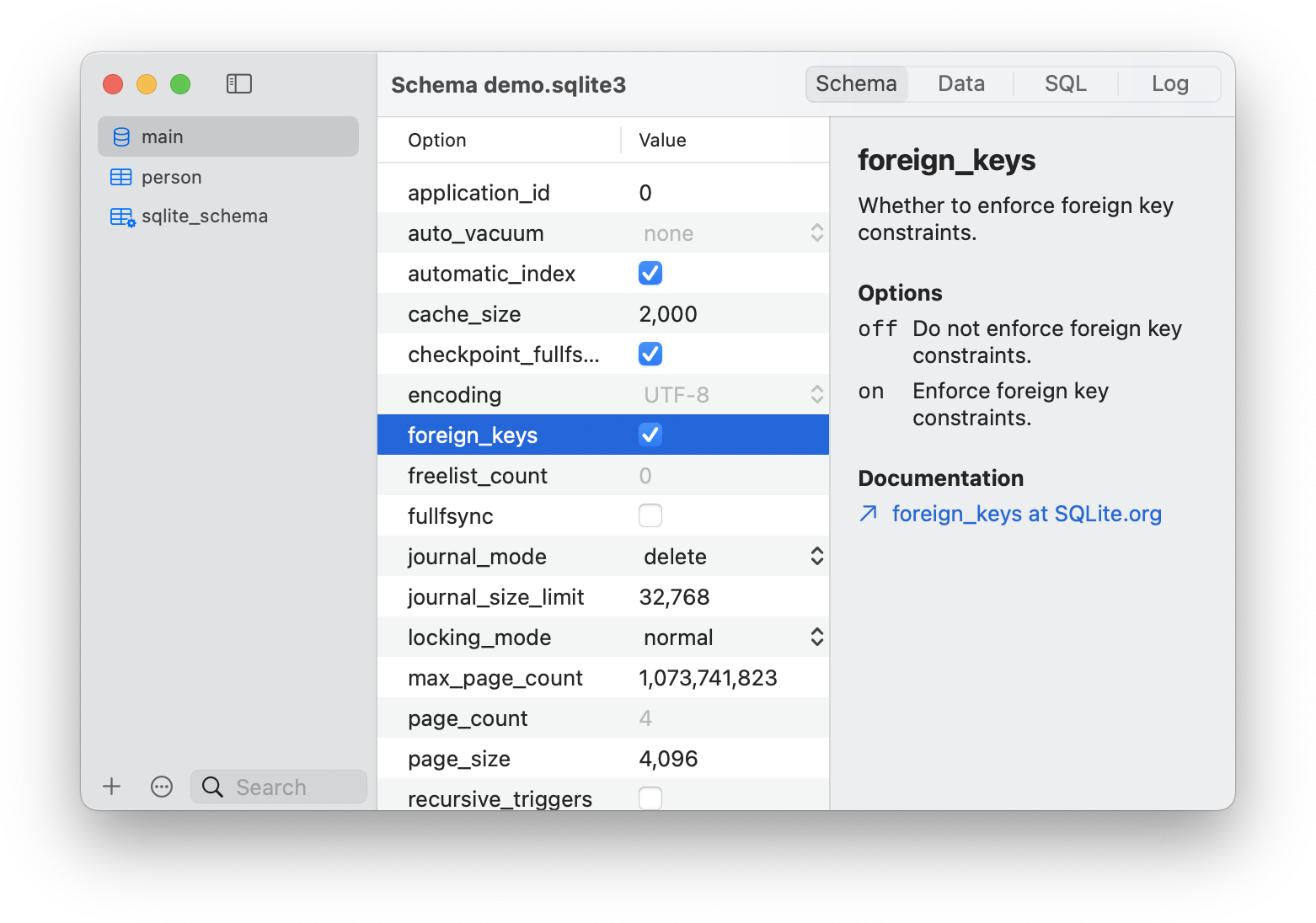Toggle the foreign_keys checkbox
Screen dimensions: 1316x923
coord(650,435)
